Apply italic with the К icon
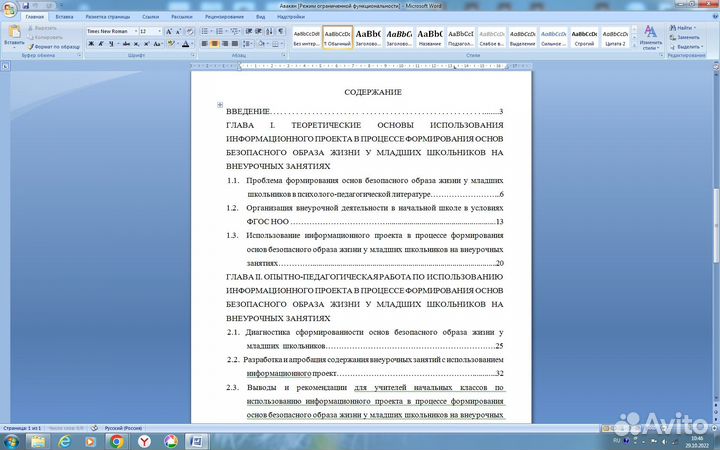Image resolution: width=720 pixels, height=450 pixels. pos(101,44)
